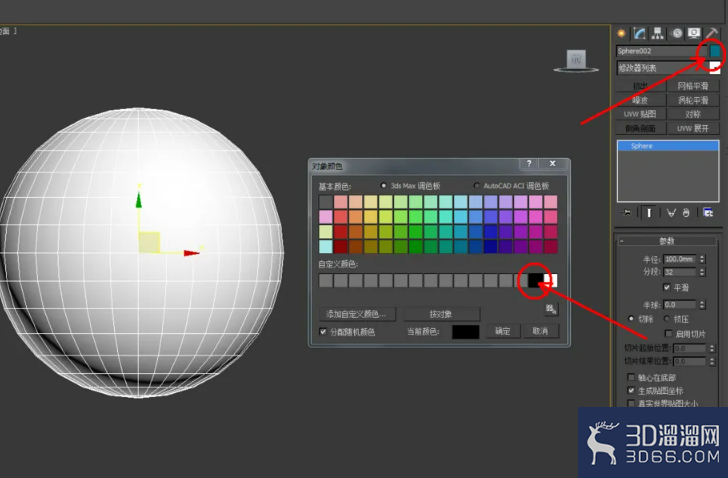Select the AutoCAD ACI 调色板 radio button
This screenshot has height=478, width=728.
tap(476, 186)
